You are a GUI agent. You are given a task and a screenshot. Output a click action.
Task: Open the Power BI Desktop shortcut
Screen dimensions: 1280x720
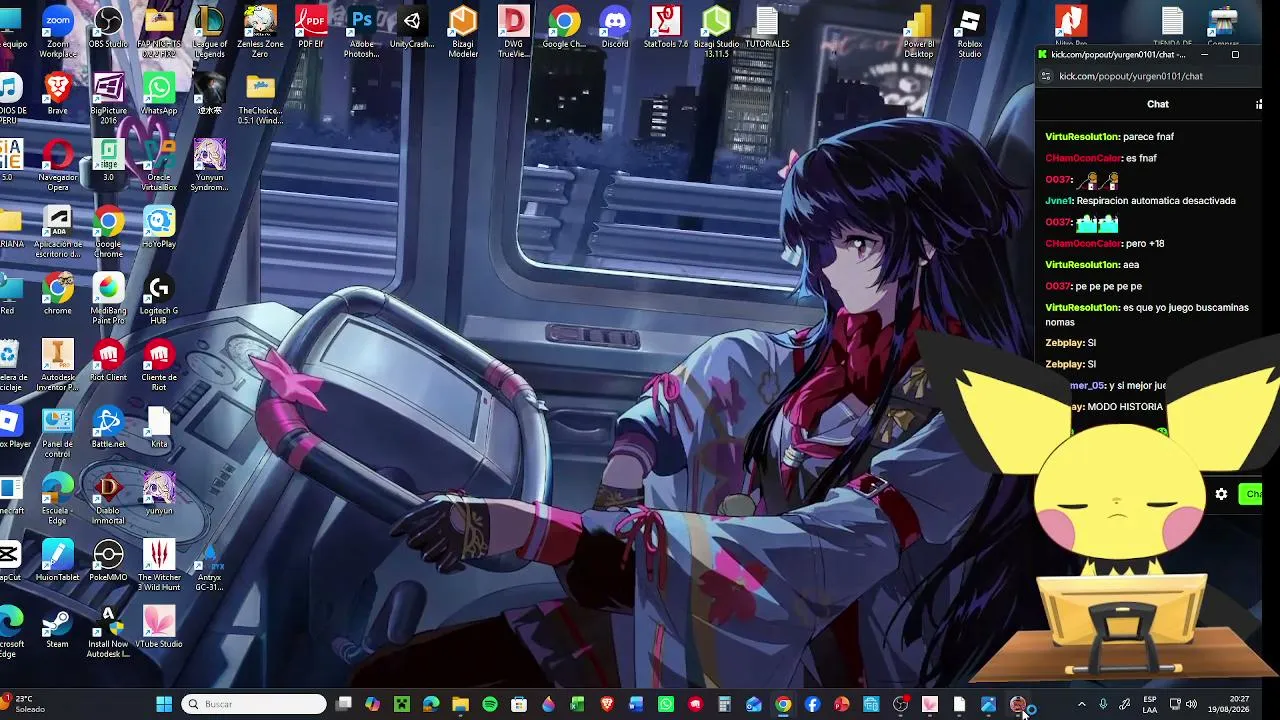[919, 32]
